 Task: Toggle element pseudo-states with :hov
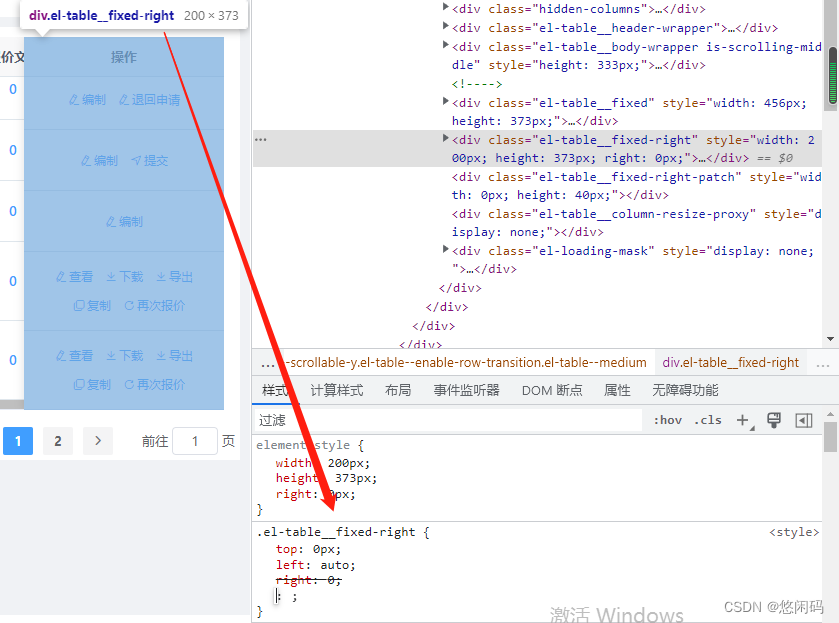click(667, 420)
